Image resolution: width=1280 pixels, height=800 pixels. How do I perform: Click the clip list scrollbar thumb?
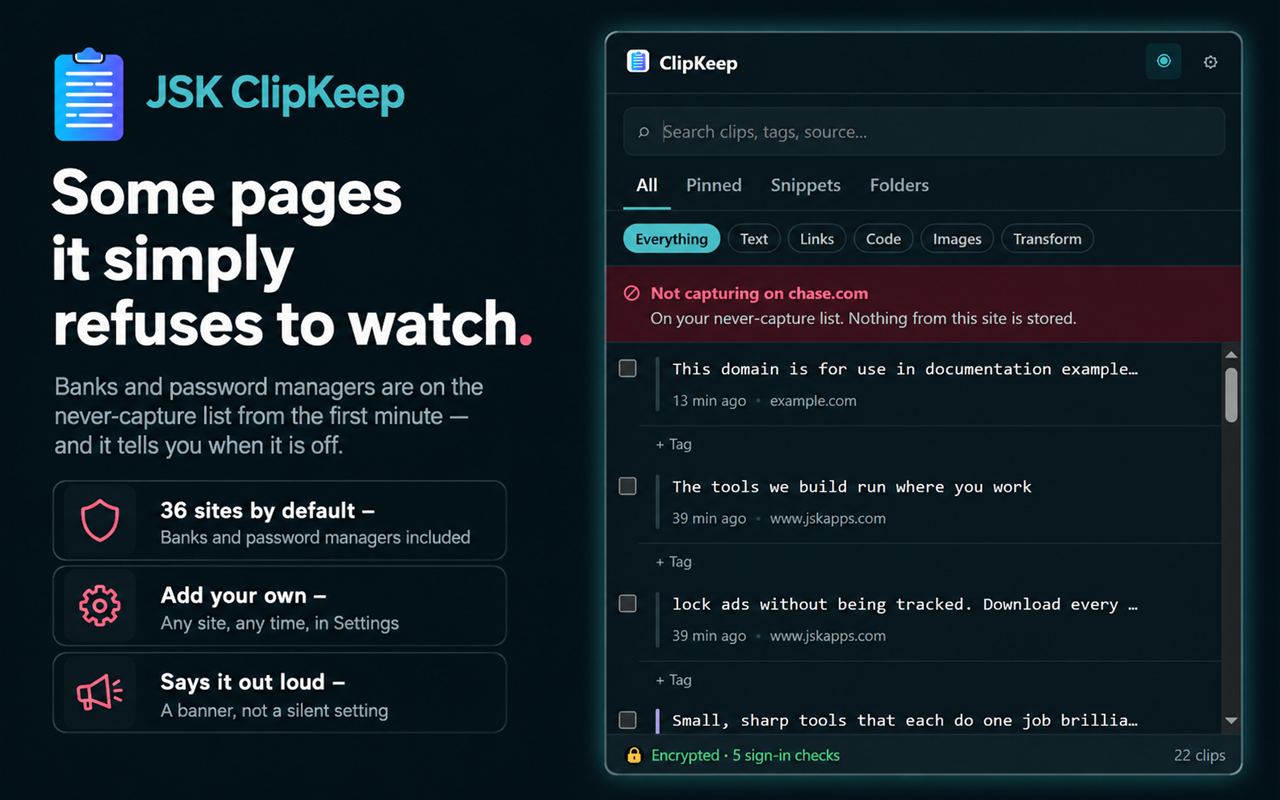[1231, 394]
